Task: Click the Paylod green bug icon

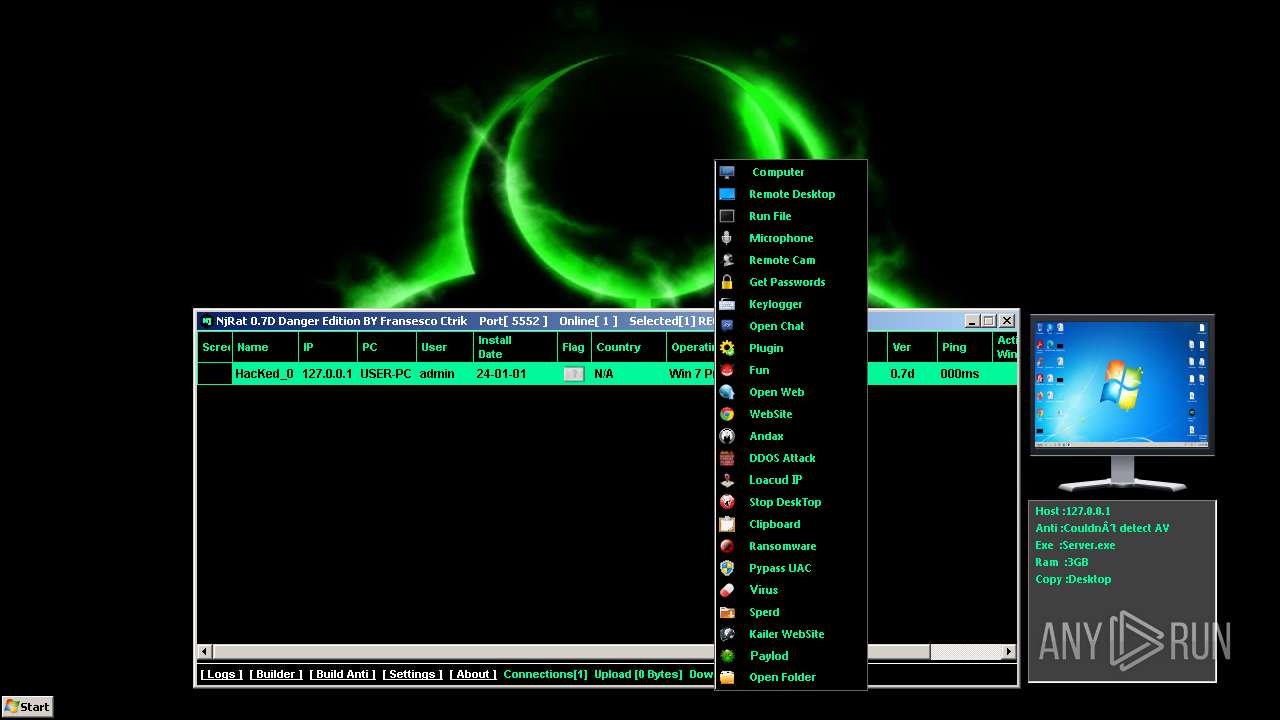Action: 727,656
